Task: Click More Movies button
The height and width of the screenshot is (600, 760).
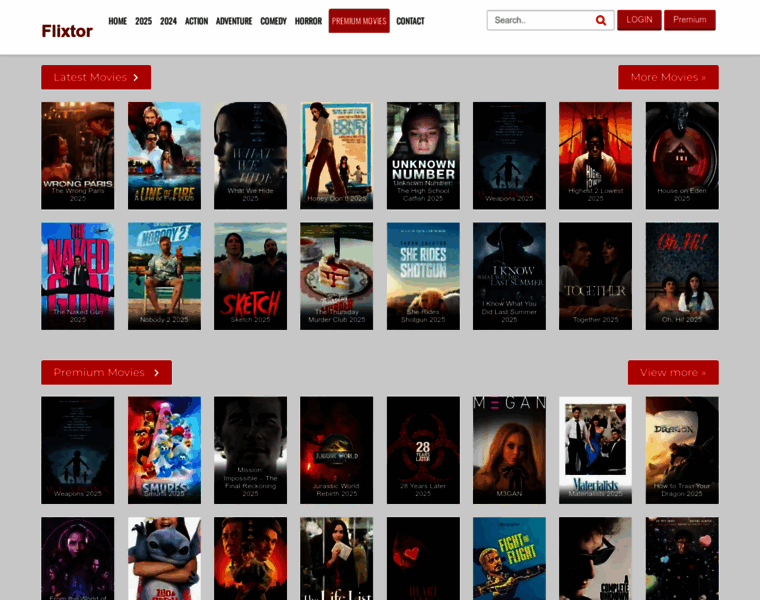Action: pos(668,77)
